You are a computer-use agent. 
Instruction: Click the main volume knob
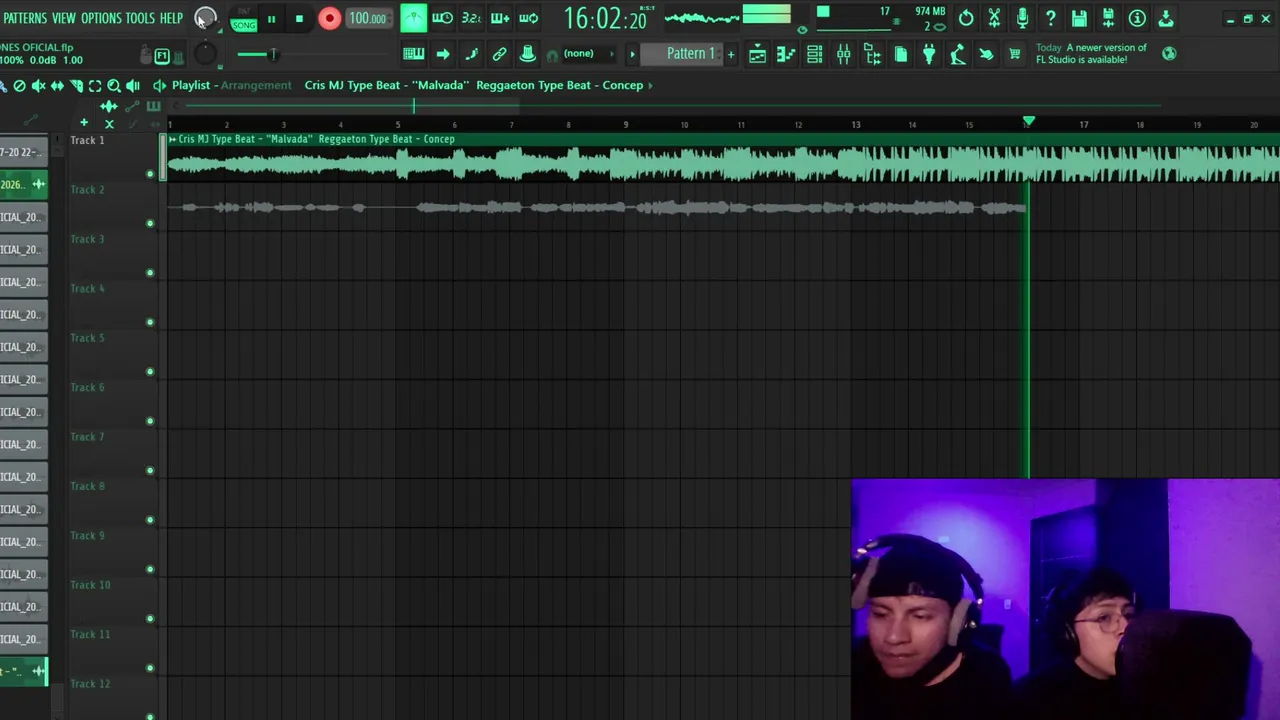(205, 18)
